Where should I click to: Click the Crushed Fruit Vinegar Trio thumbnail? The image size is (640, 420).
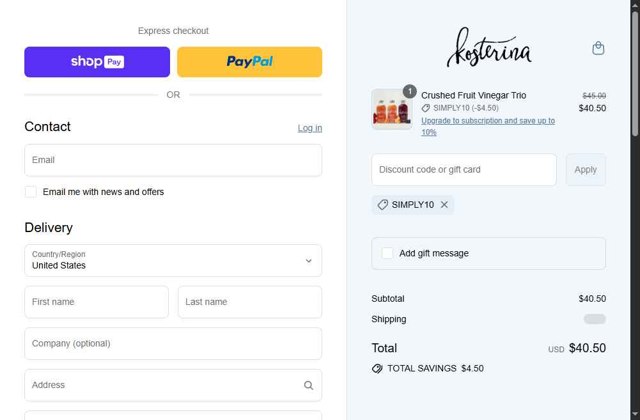pos(392,109)
